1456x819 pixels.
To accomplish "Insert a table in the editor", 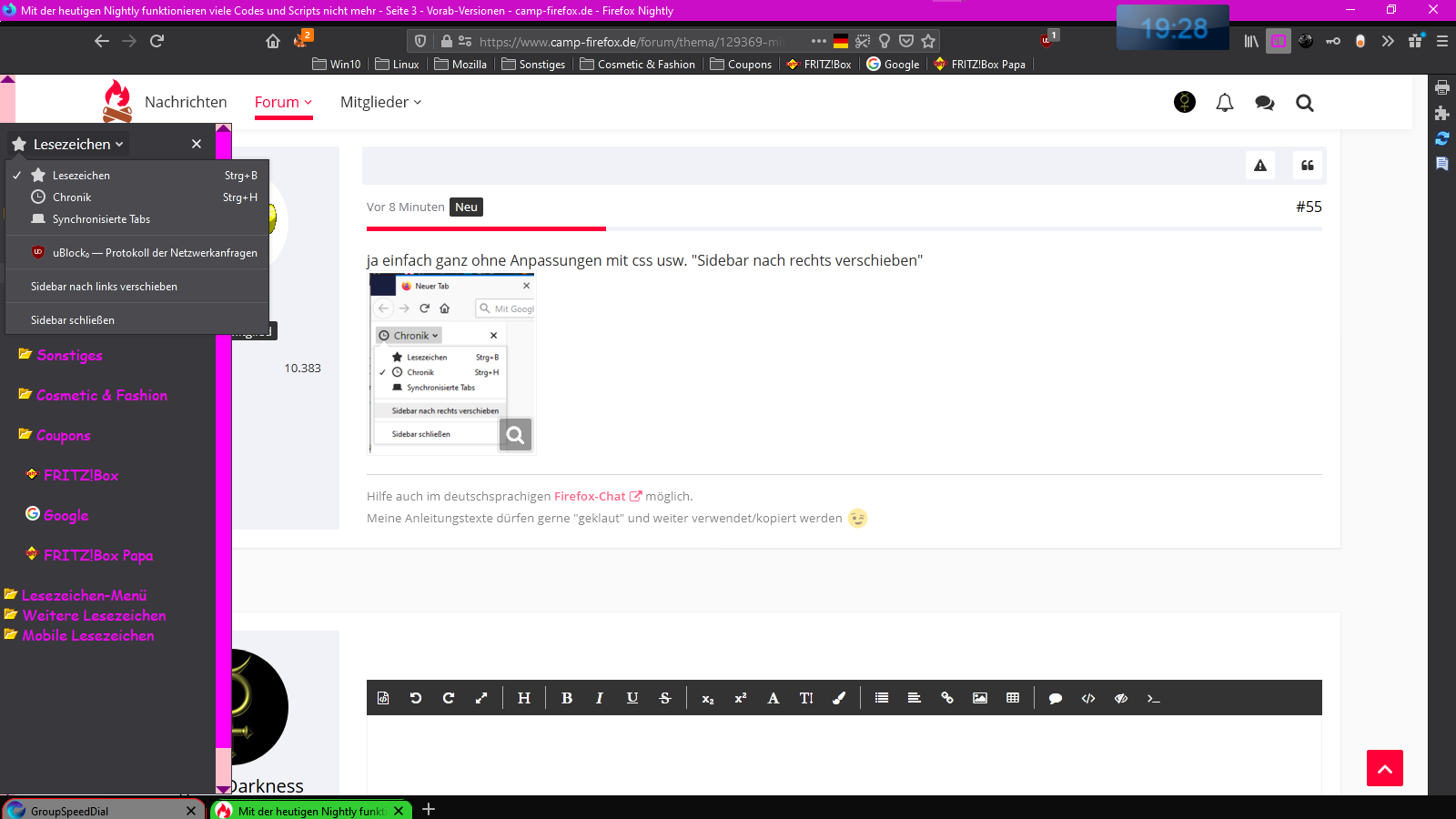I will pyautogui.click(x=1013, y=698).
